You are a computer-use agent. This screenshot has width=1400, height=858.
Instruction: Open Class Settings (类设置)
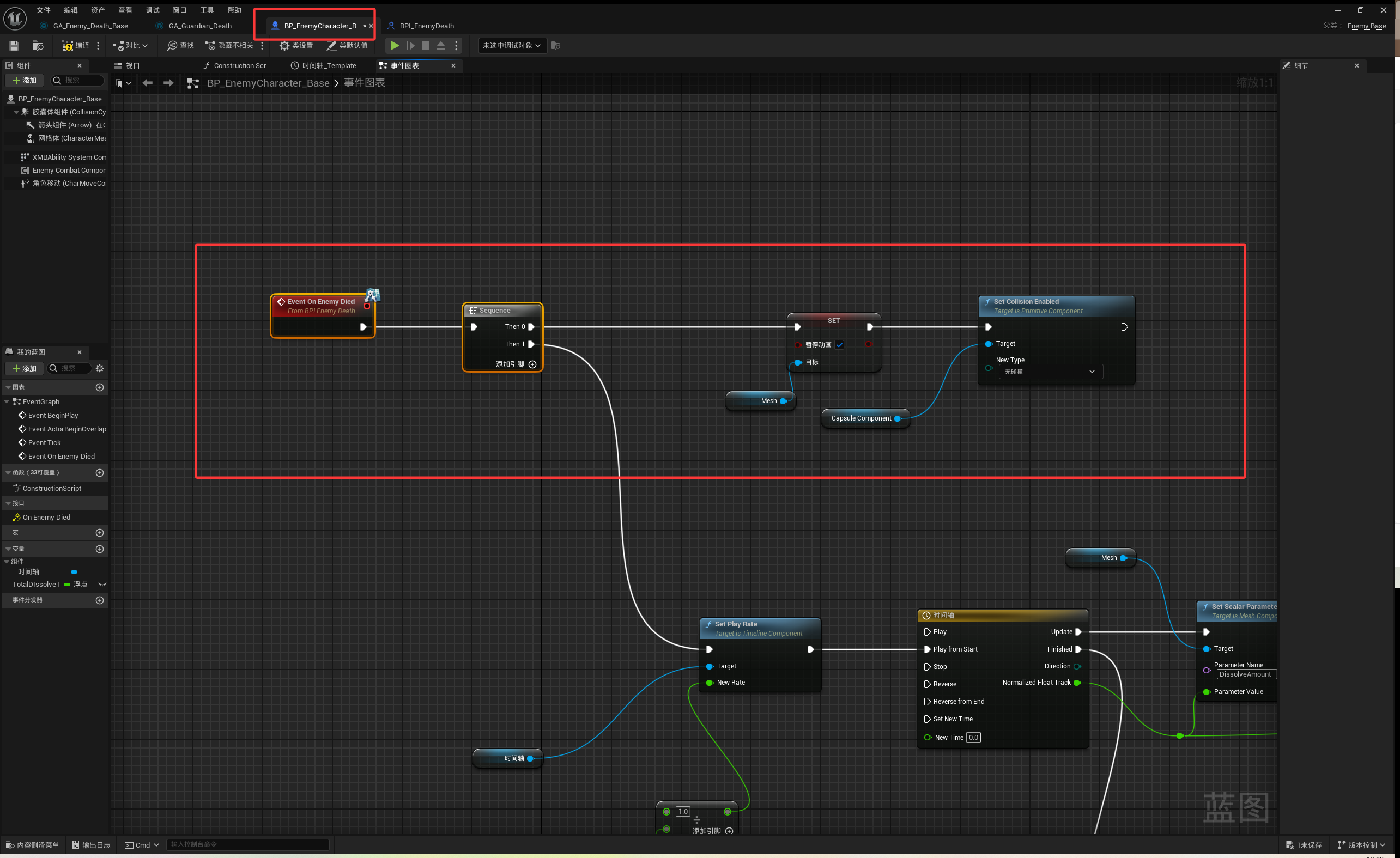296,45
